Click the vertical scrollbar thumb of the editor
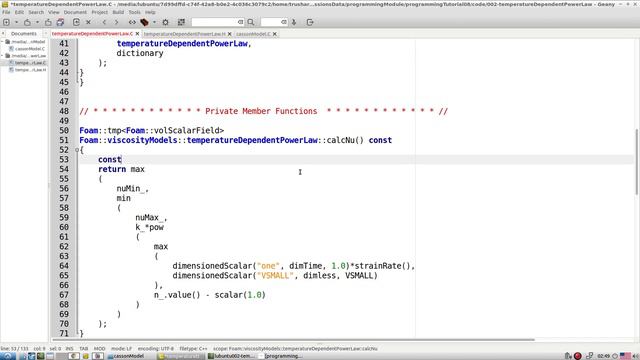Image resolution: width=640 pixels, height=360 pixels. [x=637, y=162]
